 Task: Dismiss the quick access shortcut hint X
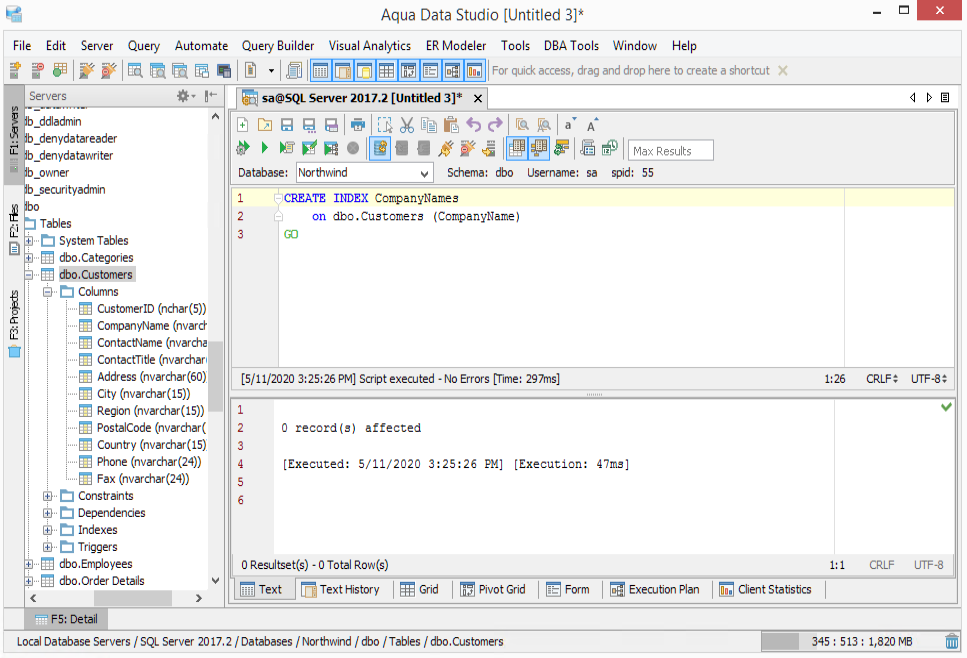[783, 70]
